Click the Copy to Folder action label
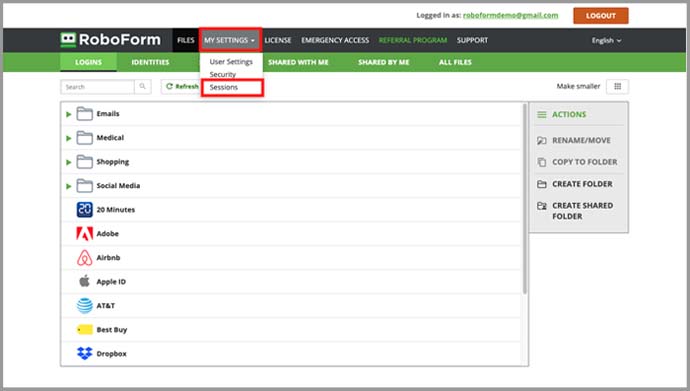 (x=585, y=162)
